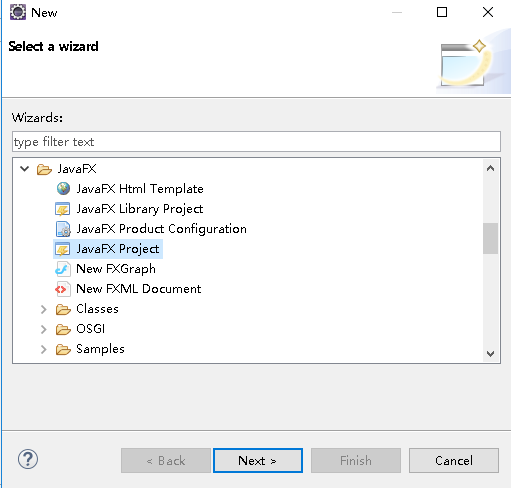
Task: Click the JavaFX Project wizard icon
Action: click(62, 249)
